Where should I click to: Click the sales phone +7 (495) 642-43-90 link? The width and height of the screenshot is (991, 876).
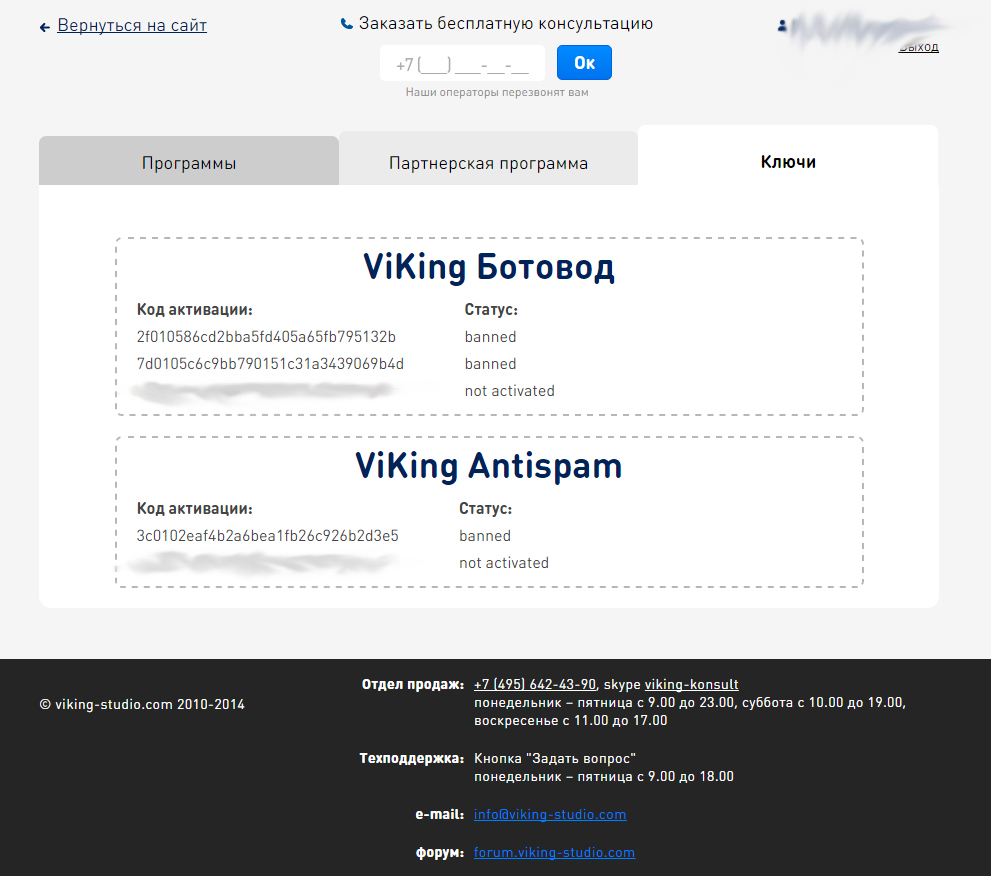[x=535, y=684]
